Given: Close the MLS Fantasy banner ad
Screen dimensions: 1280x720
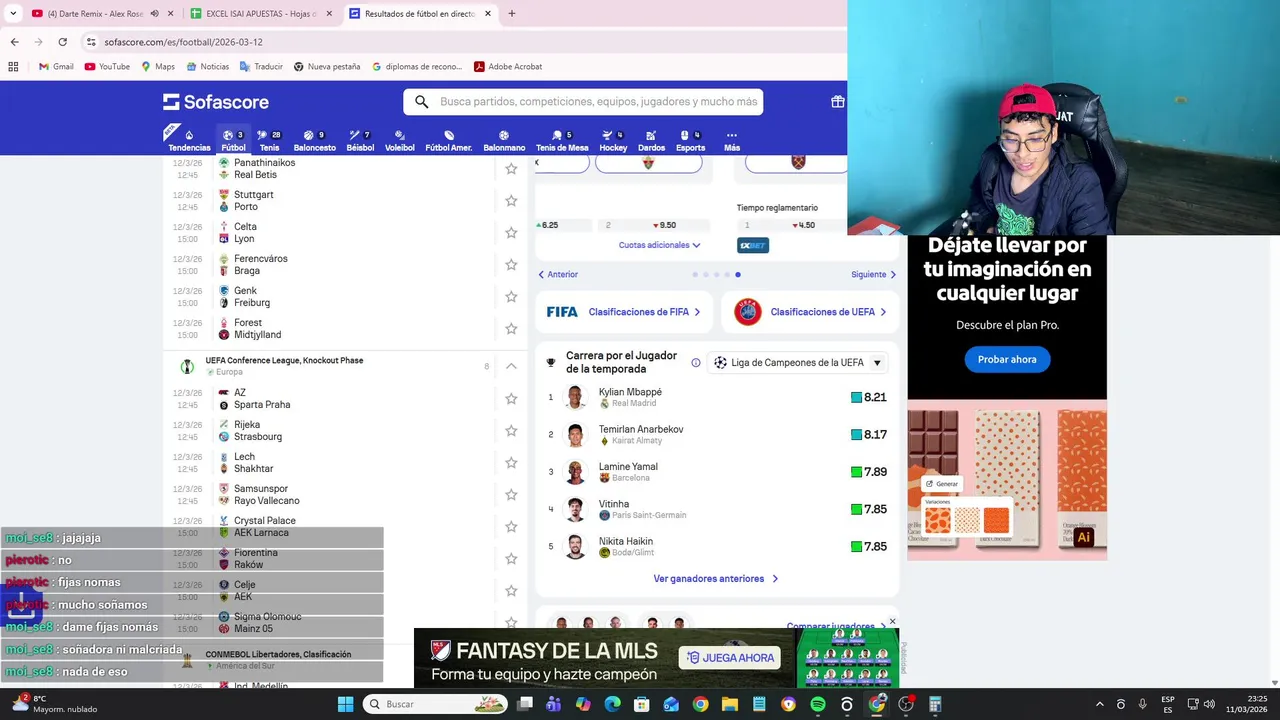Looking at the screenshot, I should point(892,622).
